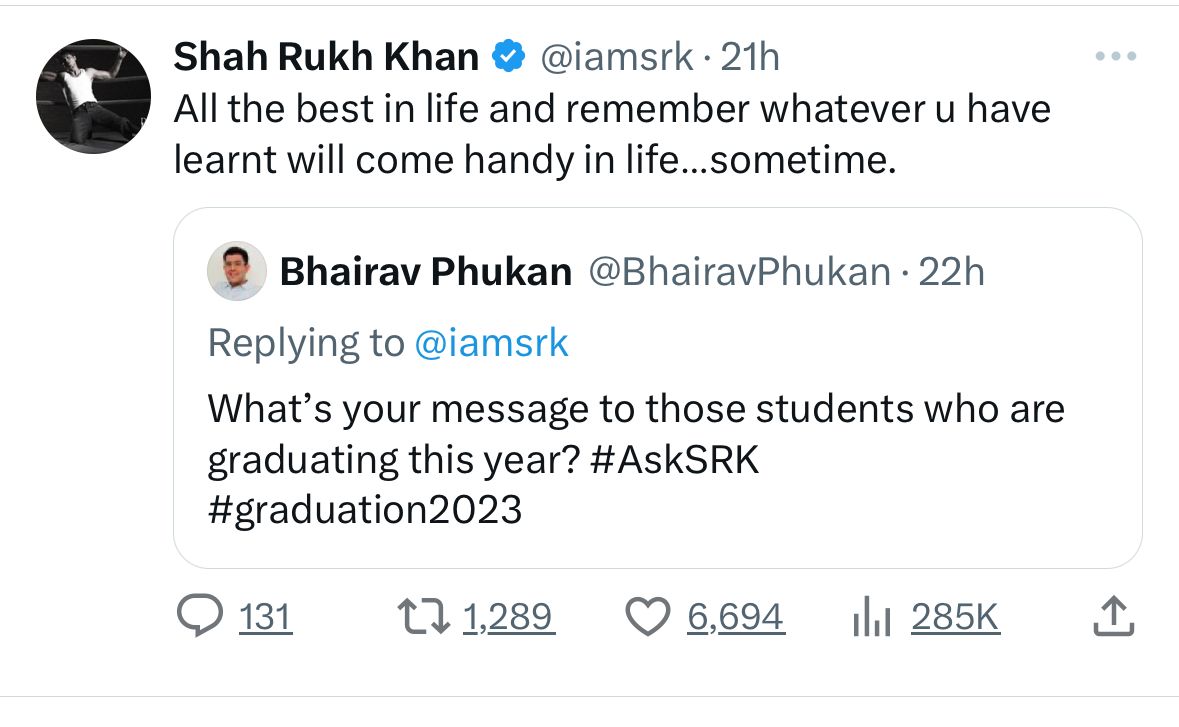1179x727 pixels.
Task: Click the blue verified badge
Action: [511, 58]
